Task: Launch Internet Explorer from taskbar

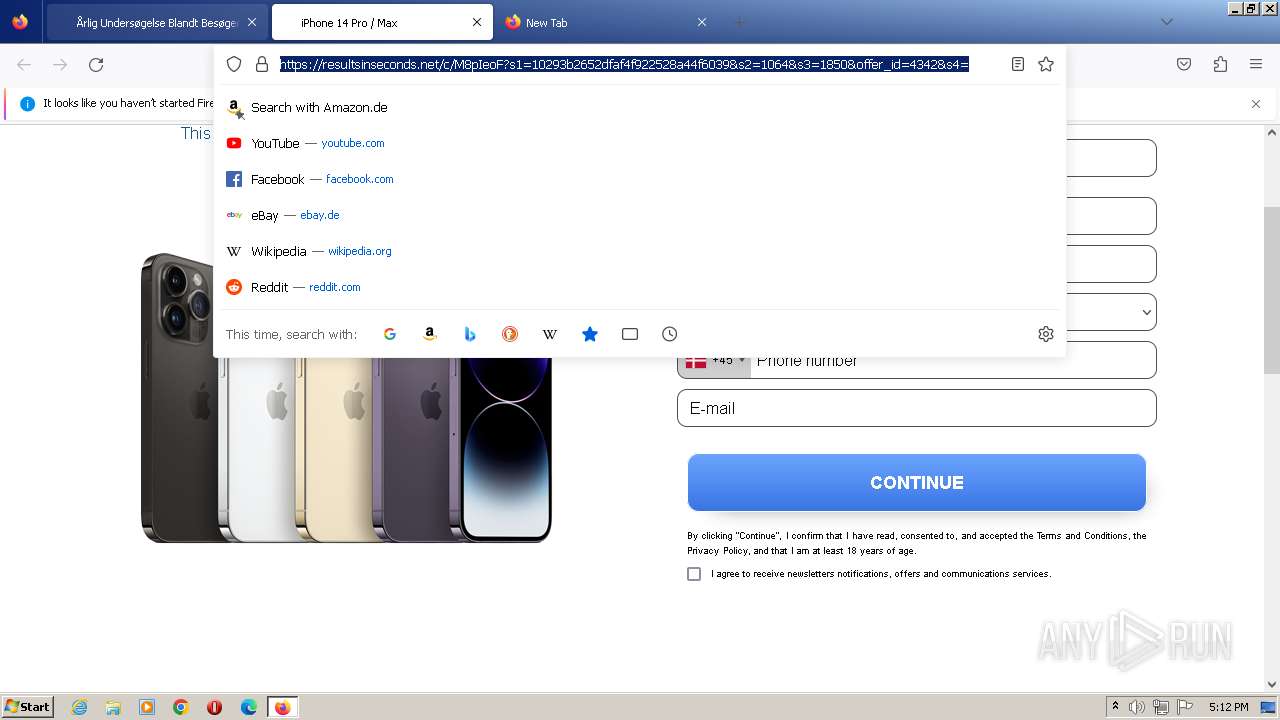Action: [x=79, y=707]
